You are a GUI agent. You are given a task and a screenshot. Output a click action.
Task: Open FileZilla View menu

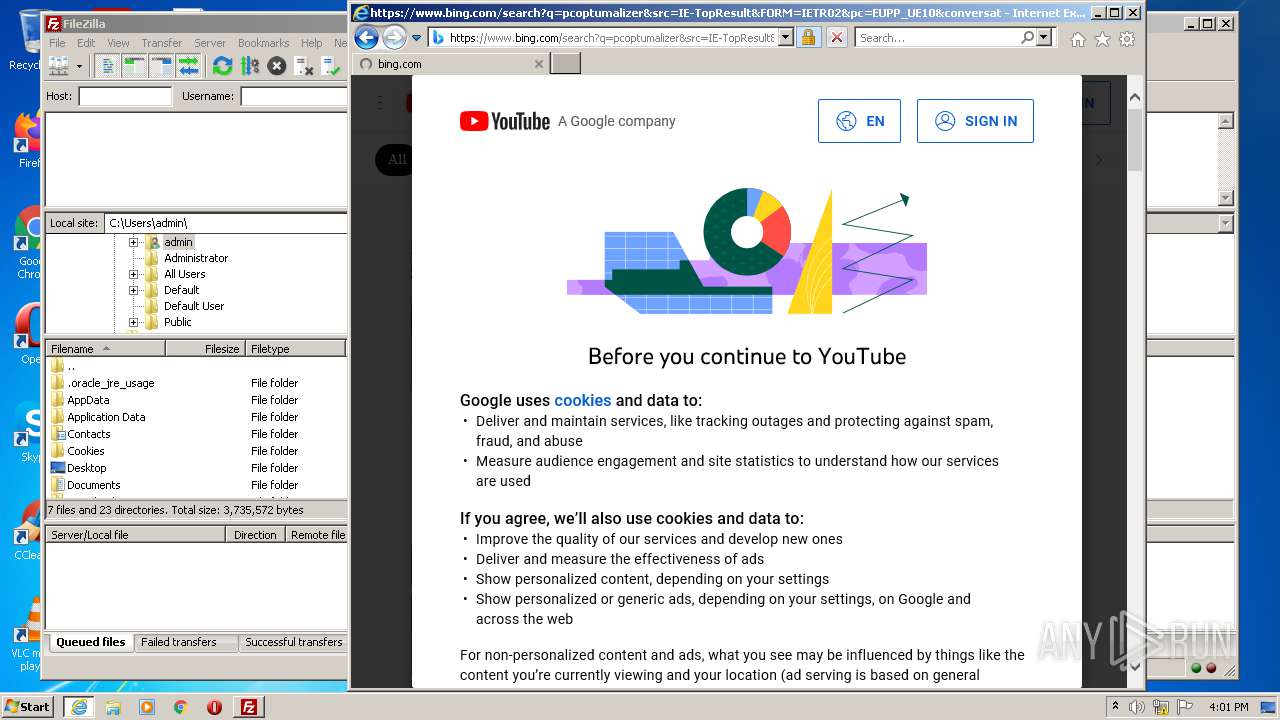(x=118, y=43)
